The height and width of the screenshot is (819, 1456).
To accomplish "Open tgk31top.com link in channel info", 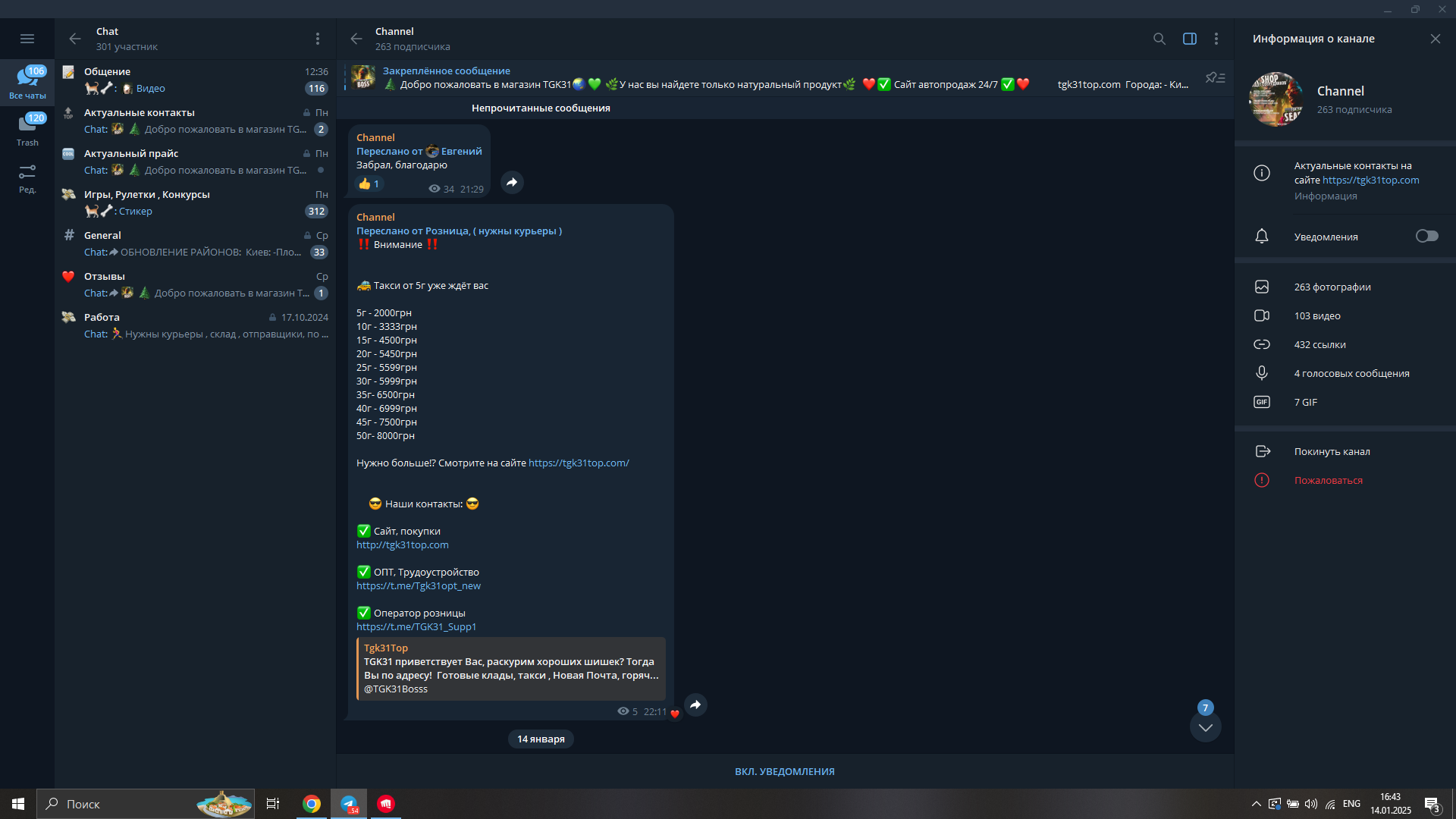I will 1371,180.
